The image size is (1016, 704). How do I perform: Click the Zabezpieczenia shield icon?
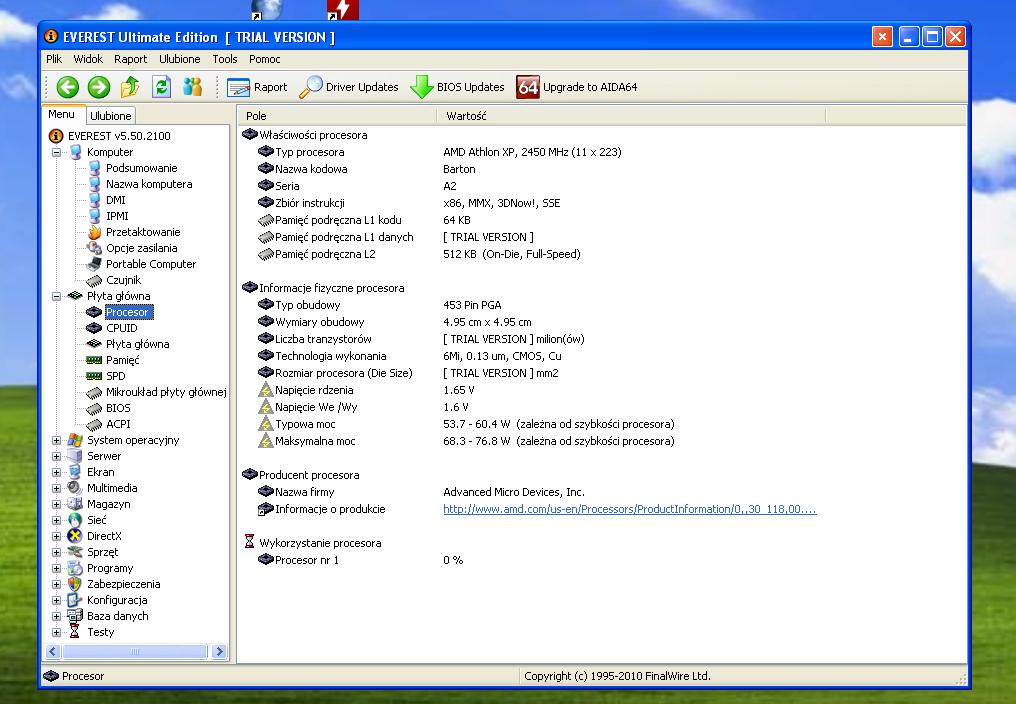click(x=75, y=584)
